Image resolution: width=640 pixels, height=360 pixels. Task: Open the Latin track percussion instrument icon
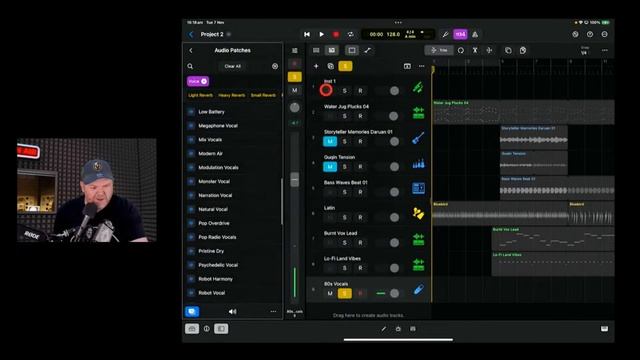[x=418, y=213]
